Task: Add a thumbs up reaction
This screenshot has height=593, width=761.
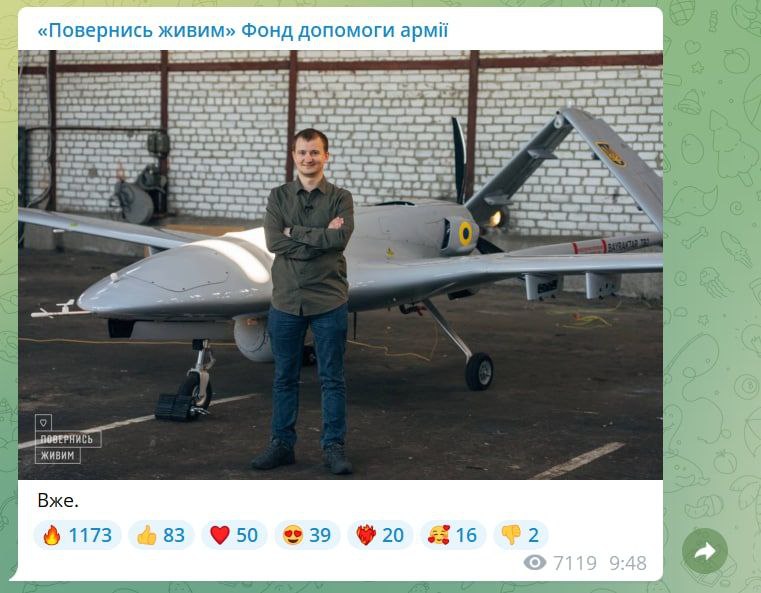Action: 161,535
